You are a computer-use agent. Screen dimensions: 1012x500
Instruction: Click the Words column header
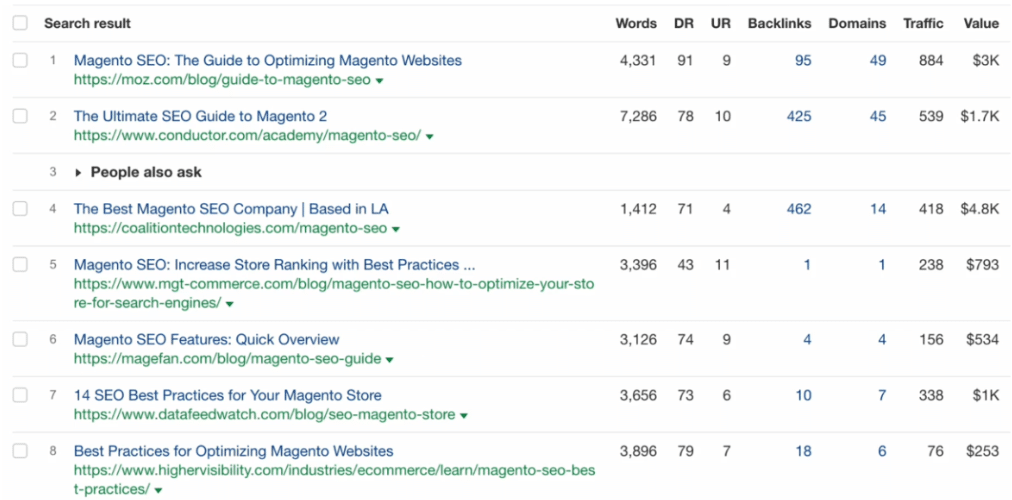point(636,24)
